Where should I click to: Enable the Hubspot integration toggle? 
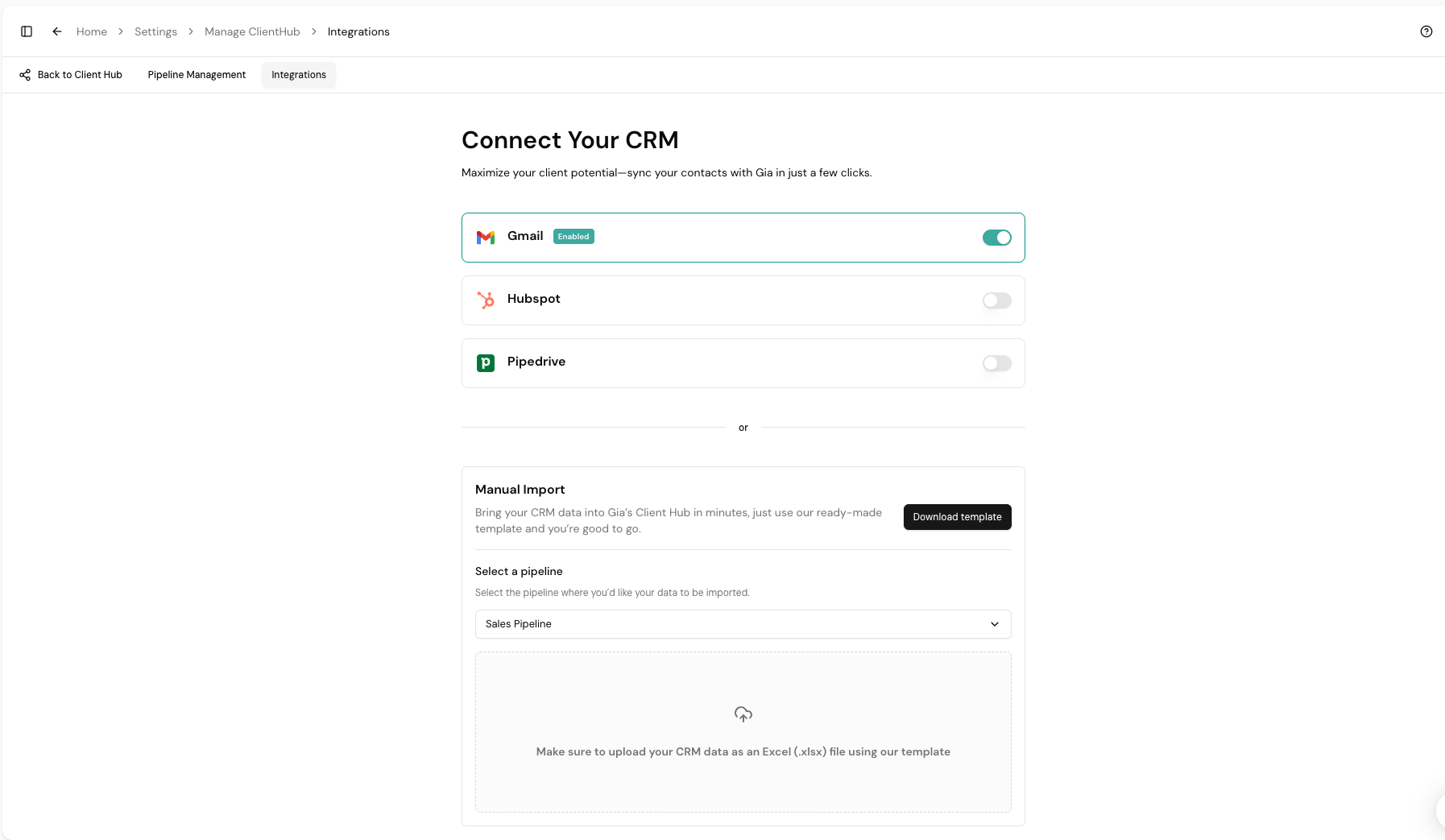997,300
